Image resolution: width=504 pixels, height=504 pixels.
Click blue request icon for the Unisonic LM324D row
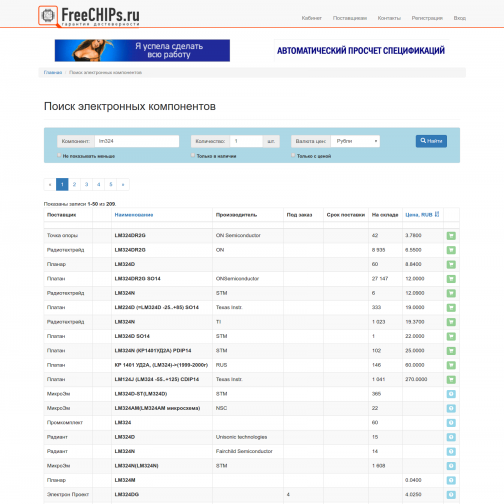pos(451,437)
